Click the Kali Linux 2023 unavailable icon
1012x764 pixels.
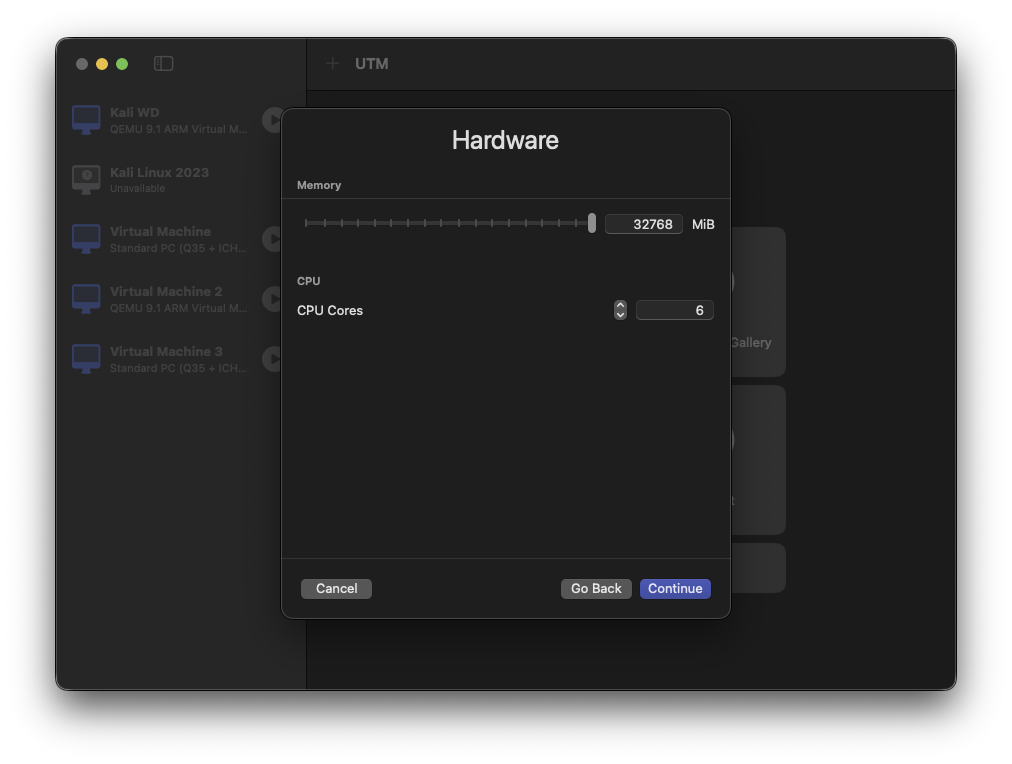pyautogui.click(x=86, y=180)
